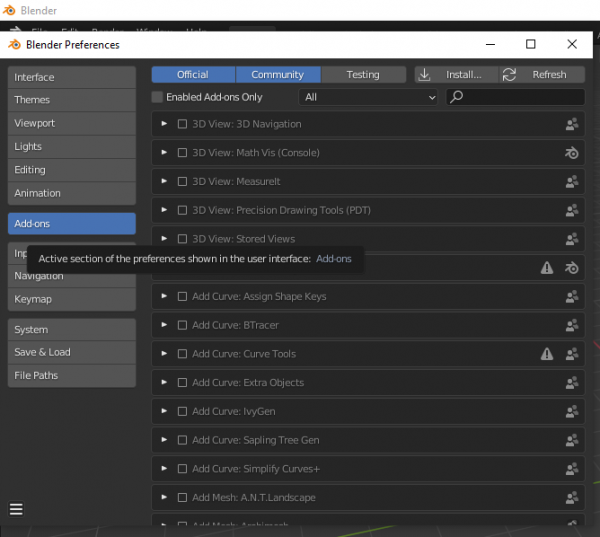Enable BTracer add-on checkbox

[183, 325]
